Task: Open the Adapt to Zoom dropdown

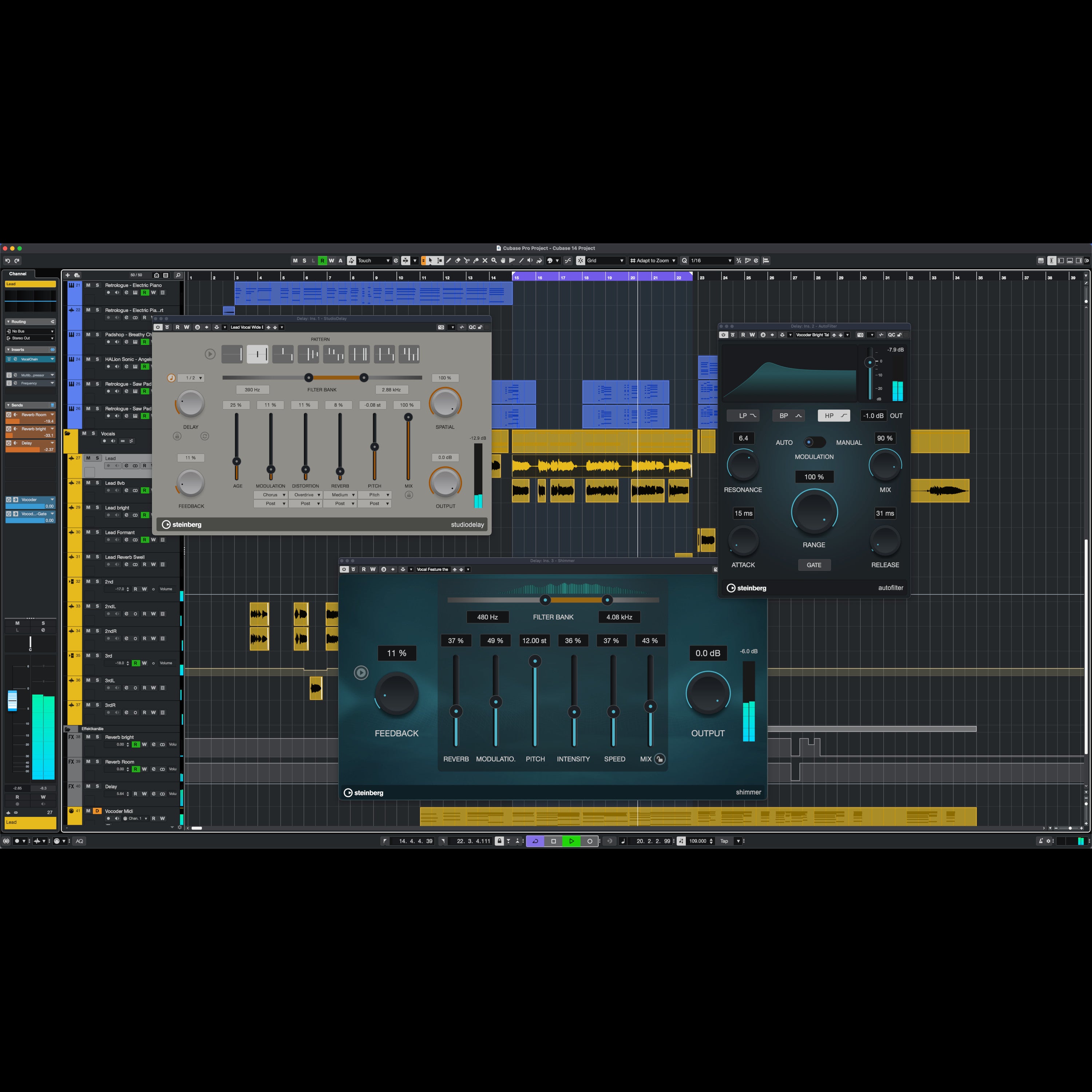Action: coord(653,261)
